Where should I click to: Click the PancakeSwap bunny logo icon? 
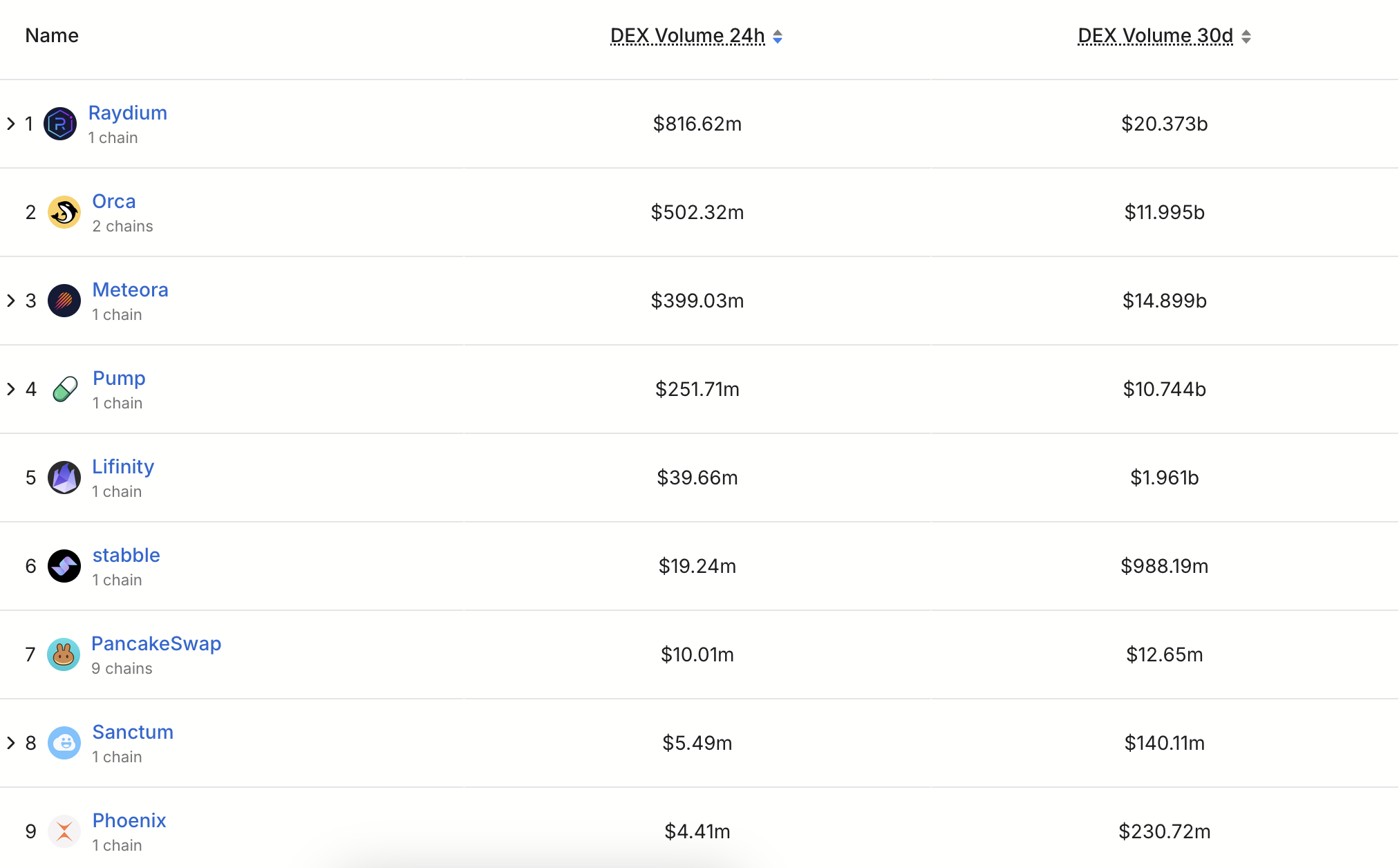(x=63, y=654)
